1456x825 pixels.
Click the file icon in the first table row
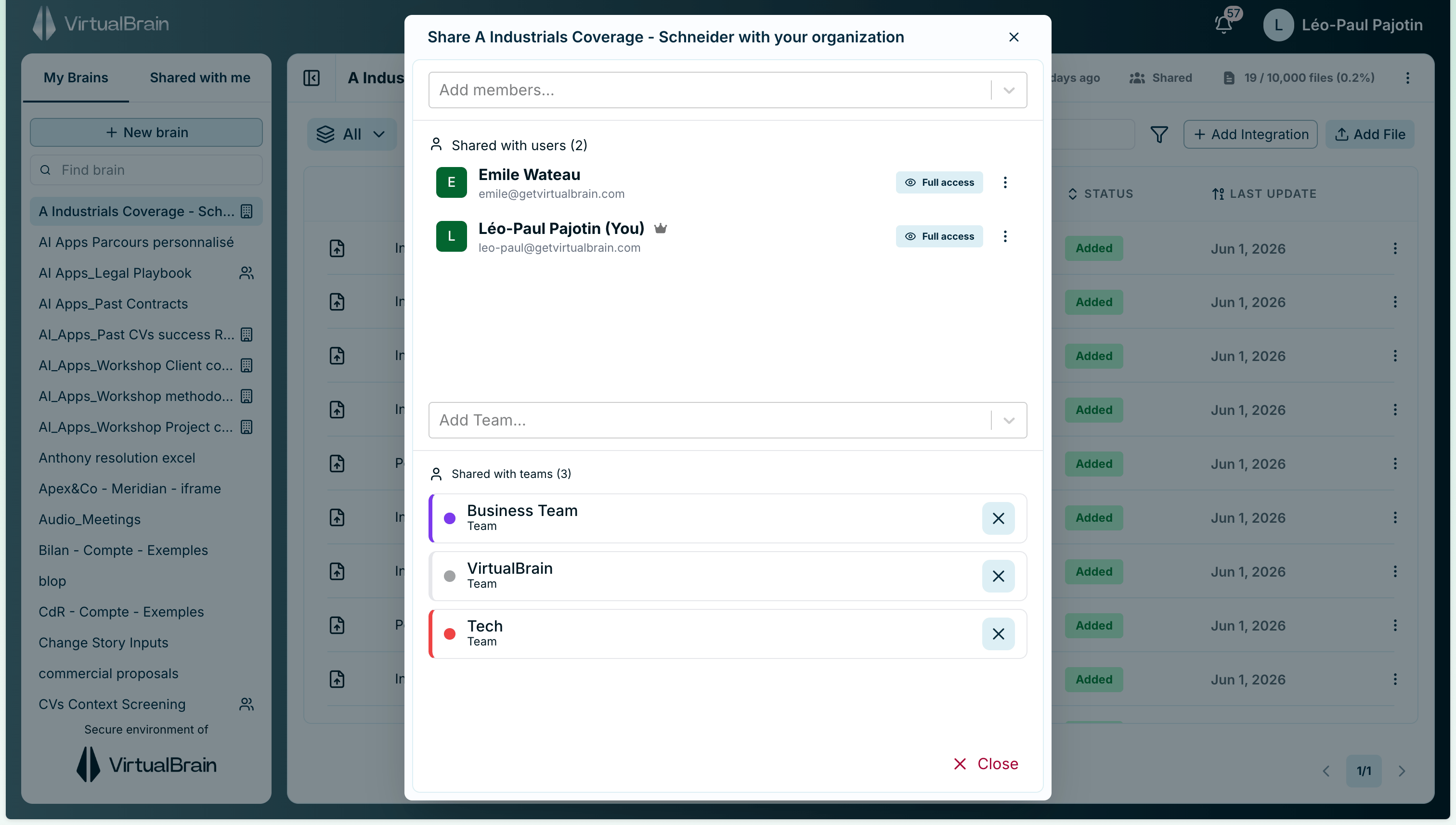337,248
